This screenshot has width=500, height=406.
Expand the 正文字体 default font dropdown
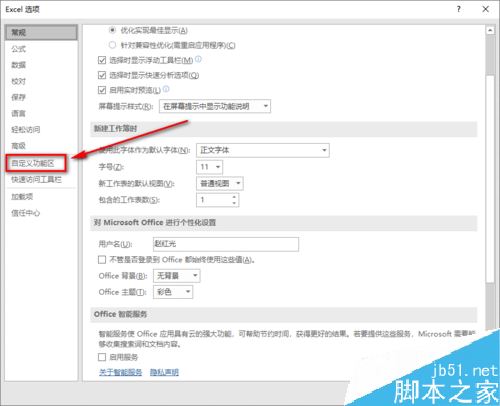(x=263, y=150)
